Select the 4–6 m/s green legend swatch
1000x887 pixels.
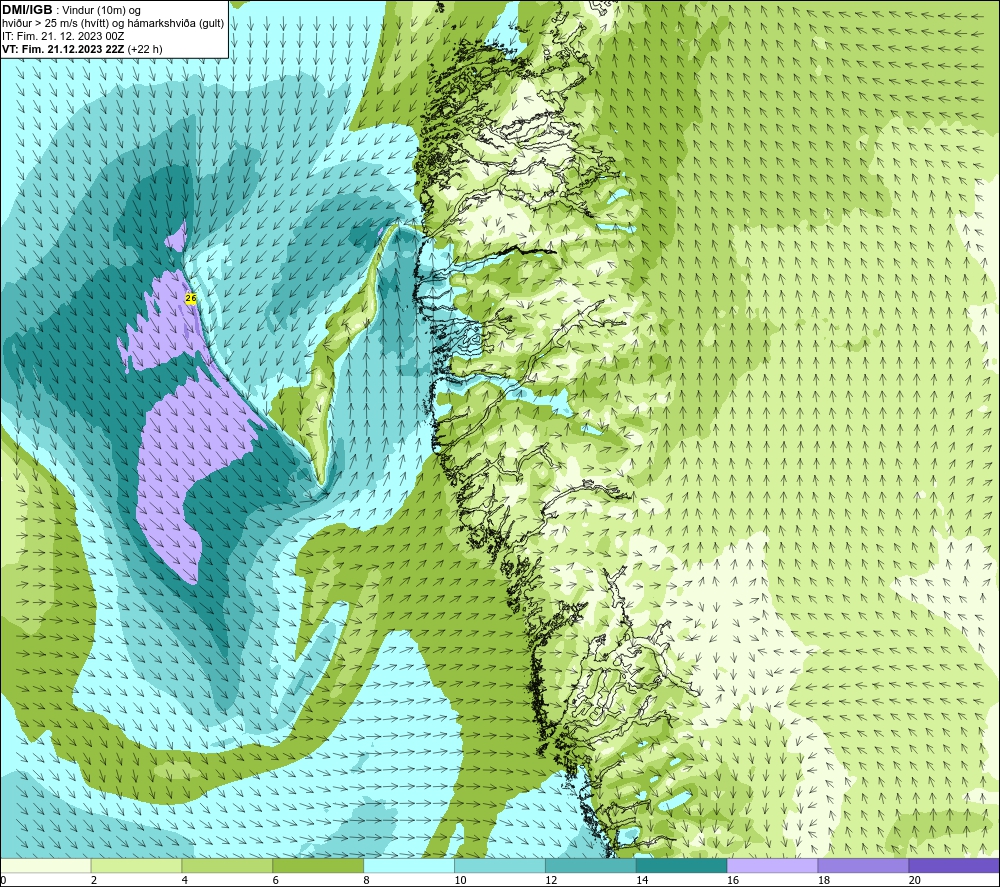[227, 865]
